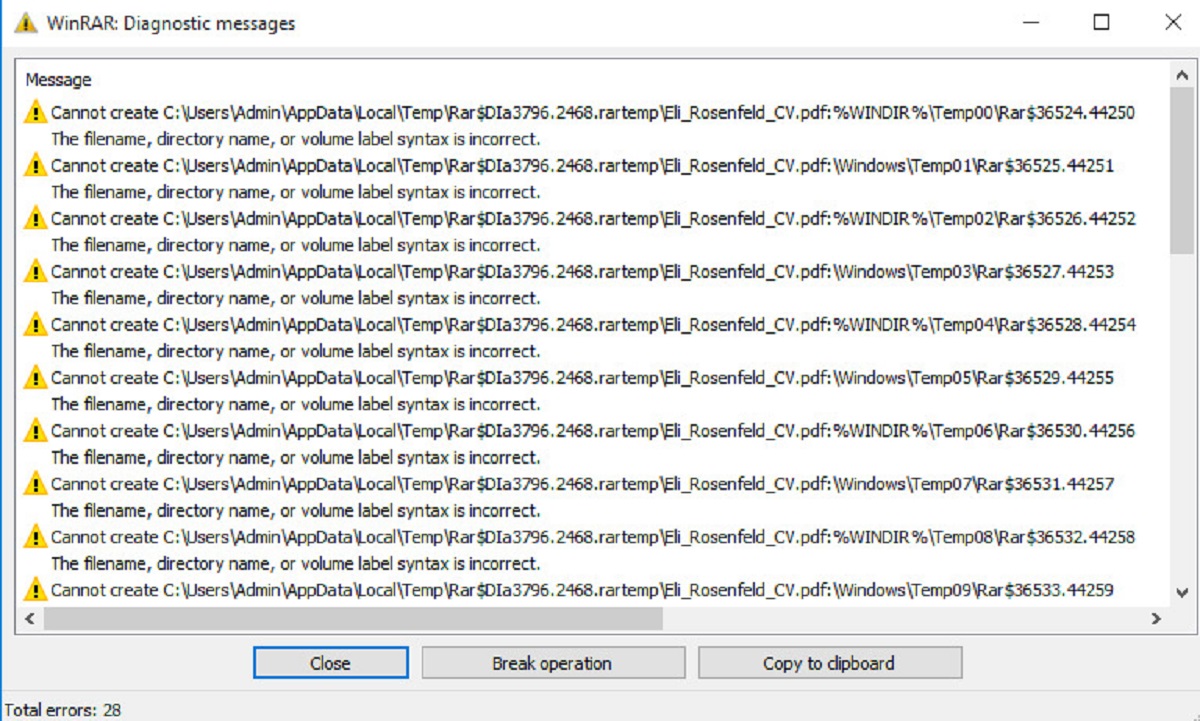Click warning icon beside the Temp07 error
Viewport: 1200px width, 721px height.
36,484
